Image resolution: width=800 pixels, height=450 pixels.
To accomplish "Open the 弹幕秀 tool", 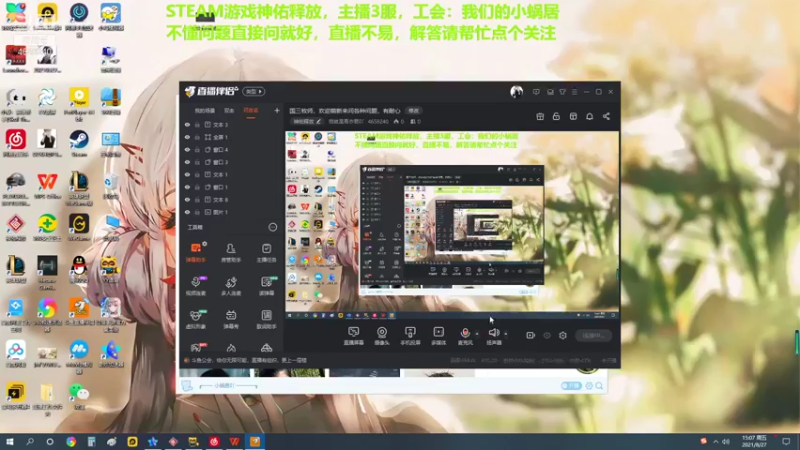I will pyautogui.click(x=231, y=319).
